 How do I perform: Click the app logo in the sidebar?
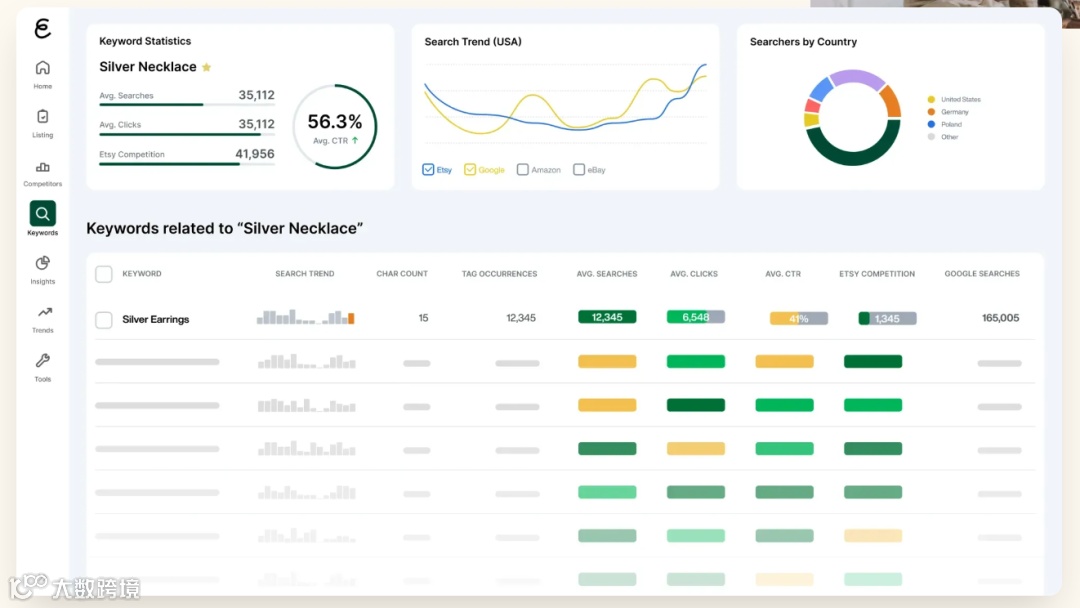[42, 28]
